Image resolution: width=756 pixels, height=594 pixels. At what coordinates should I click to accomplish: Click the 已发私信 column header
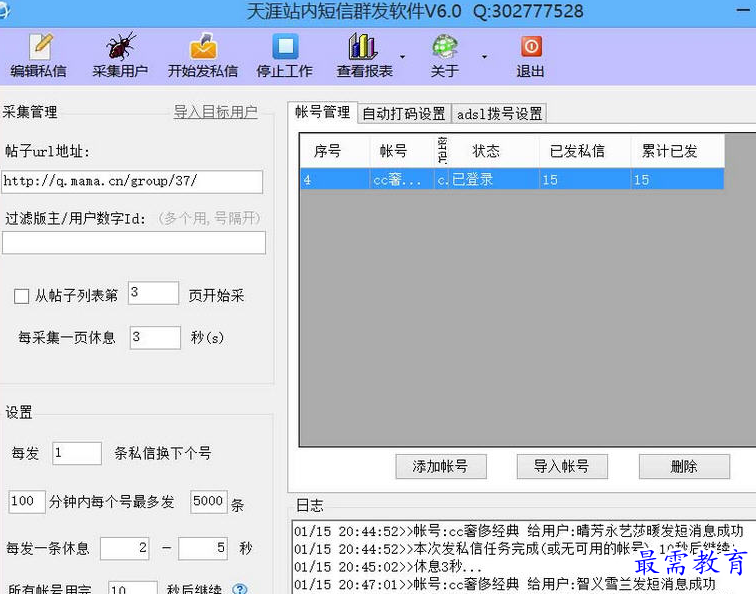click(585, 151)
